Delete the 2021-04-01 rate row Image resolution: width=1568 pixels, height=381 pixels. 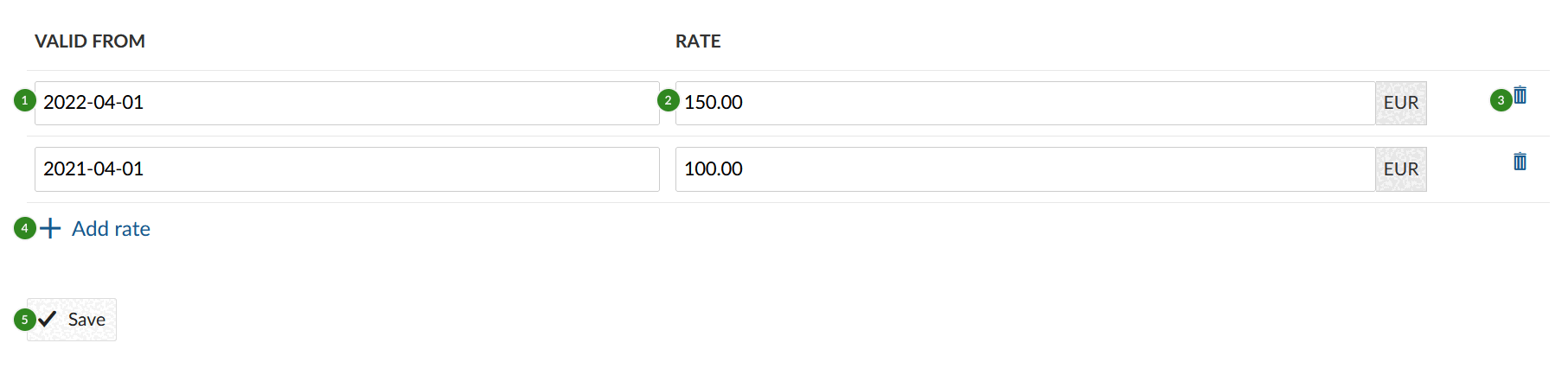[x=1520, y=162]
